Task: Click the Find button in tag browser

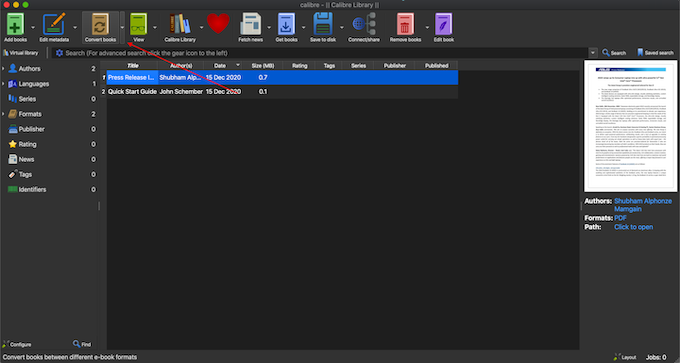Action: pos(82,344)
